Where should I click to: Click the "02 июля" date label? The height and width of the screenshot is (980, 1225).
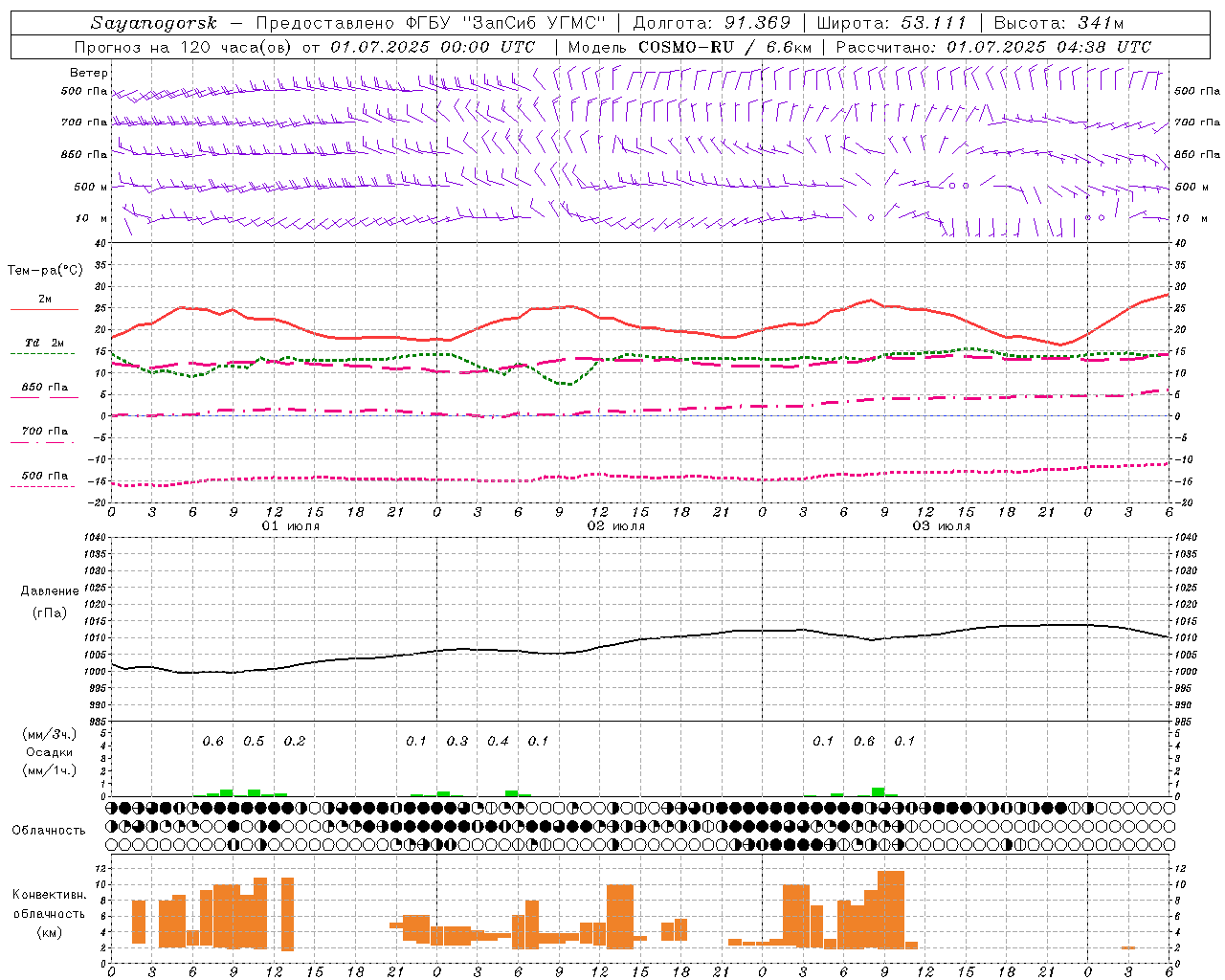tap(616, 526)
